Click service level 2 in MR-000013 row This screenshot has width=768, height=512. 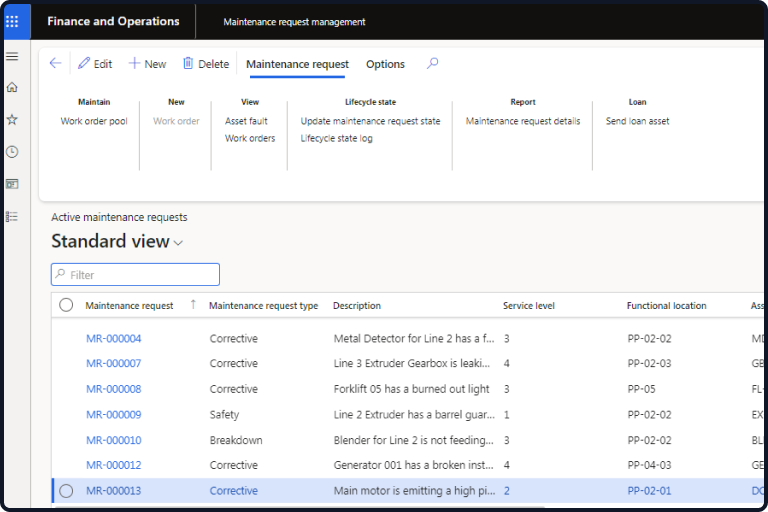click(506, 490)
